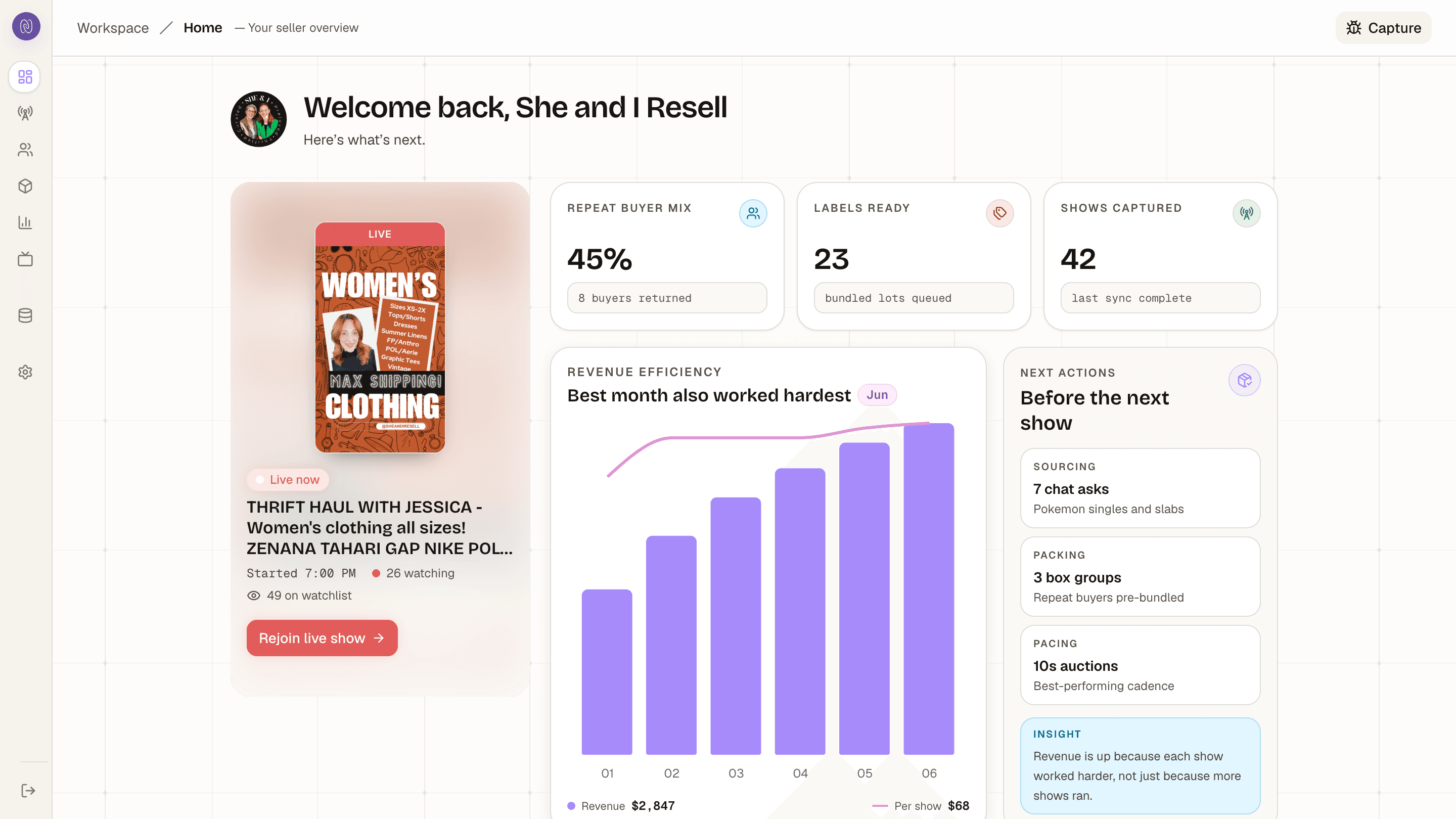Click the eye icon beside 49 on watchlist
This screenshot has width=1456, height=819.
tap(254, 595)
